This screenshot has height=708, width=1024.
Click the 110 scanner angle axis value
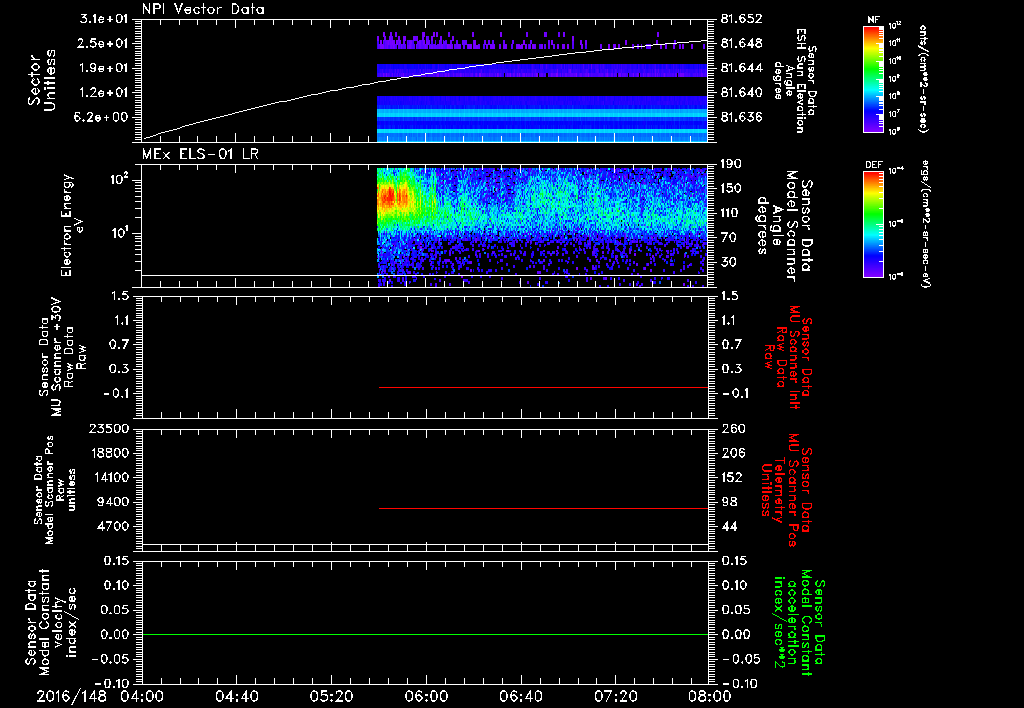click(x=731, y=213)
